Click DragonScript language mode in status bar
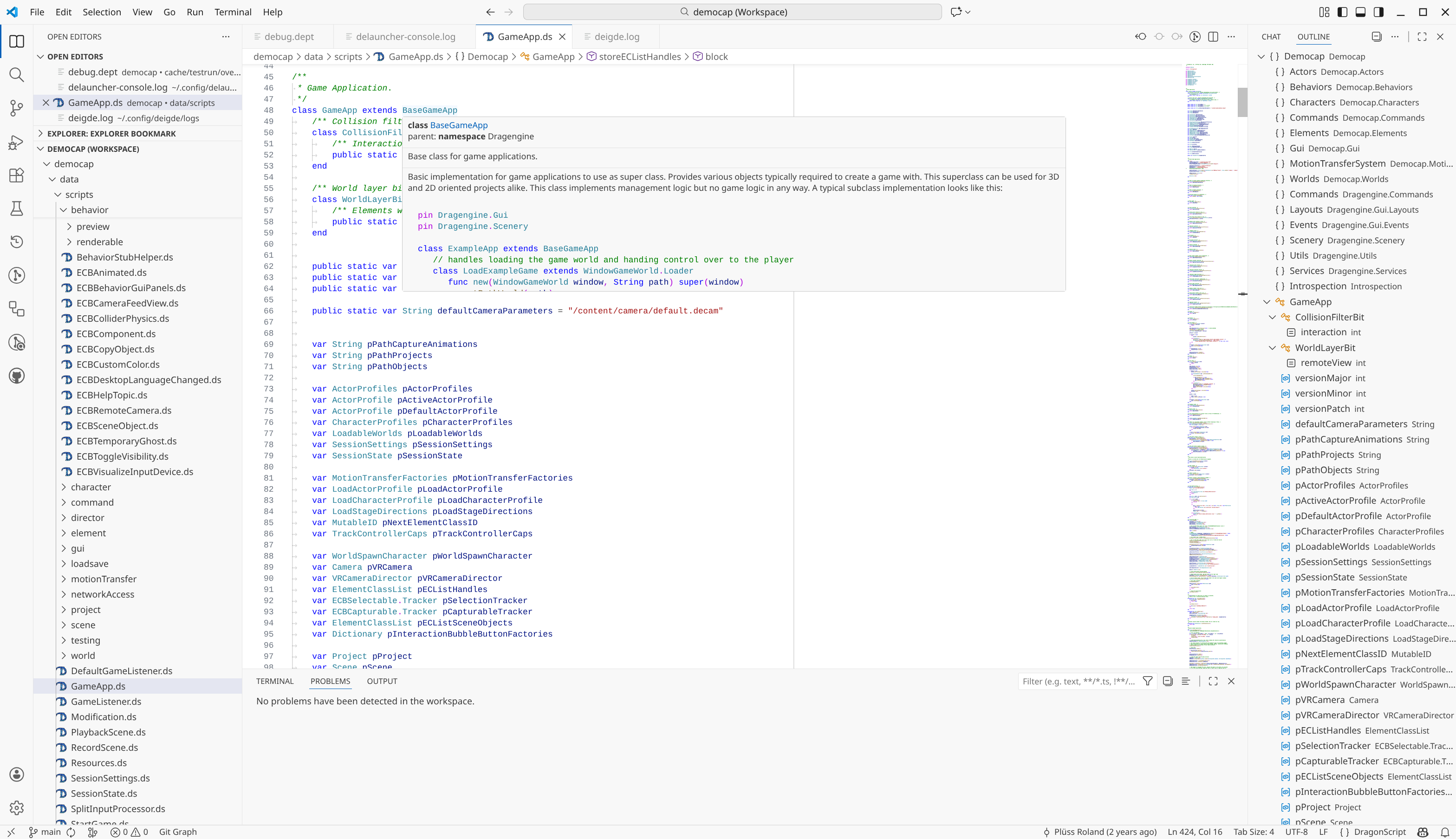The height and width of the screenshot is (839, 1456). [x=1379, y=832]
